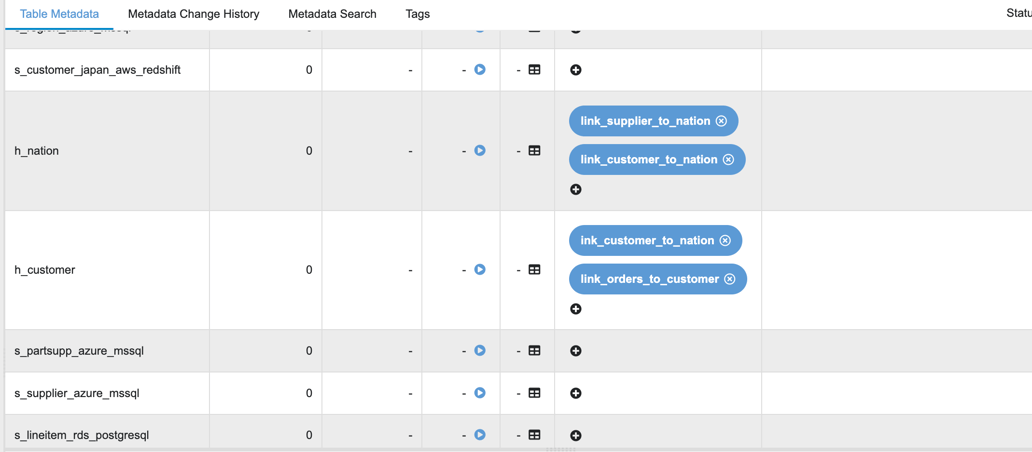1032x452 pixels.
Task: Open table grid icon for h_nation row
Action: click(534, 151)
